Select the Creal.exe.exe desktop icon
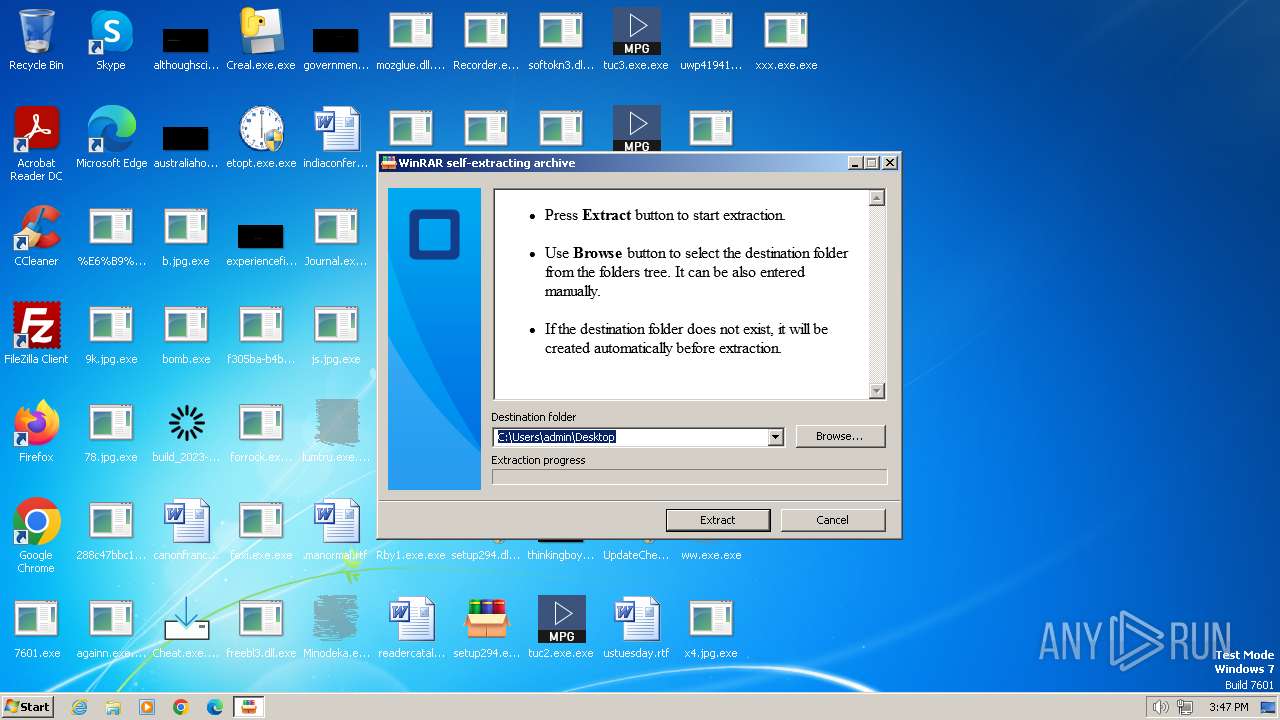1280x720 pixels. coord(261,40)
